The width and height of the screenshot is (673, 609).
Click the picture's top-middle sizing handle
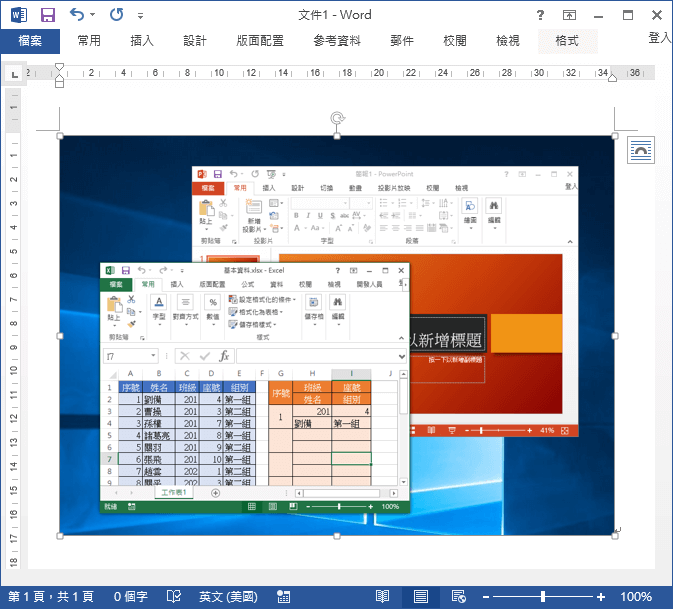click(337, 136)
